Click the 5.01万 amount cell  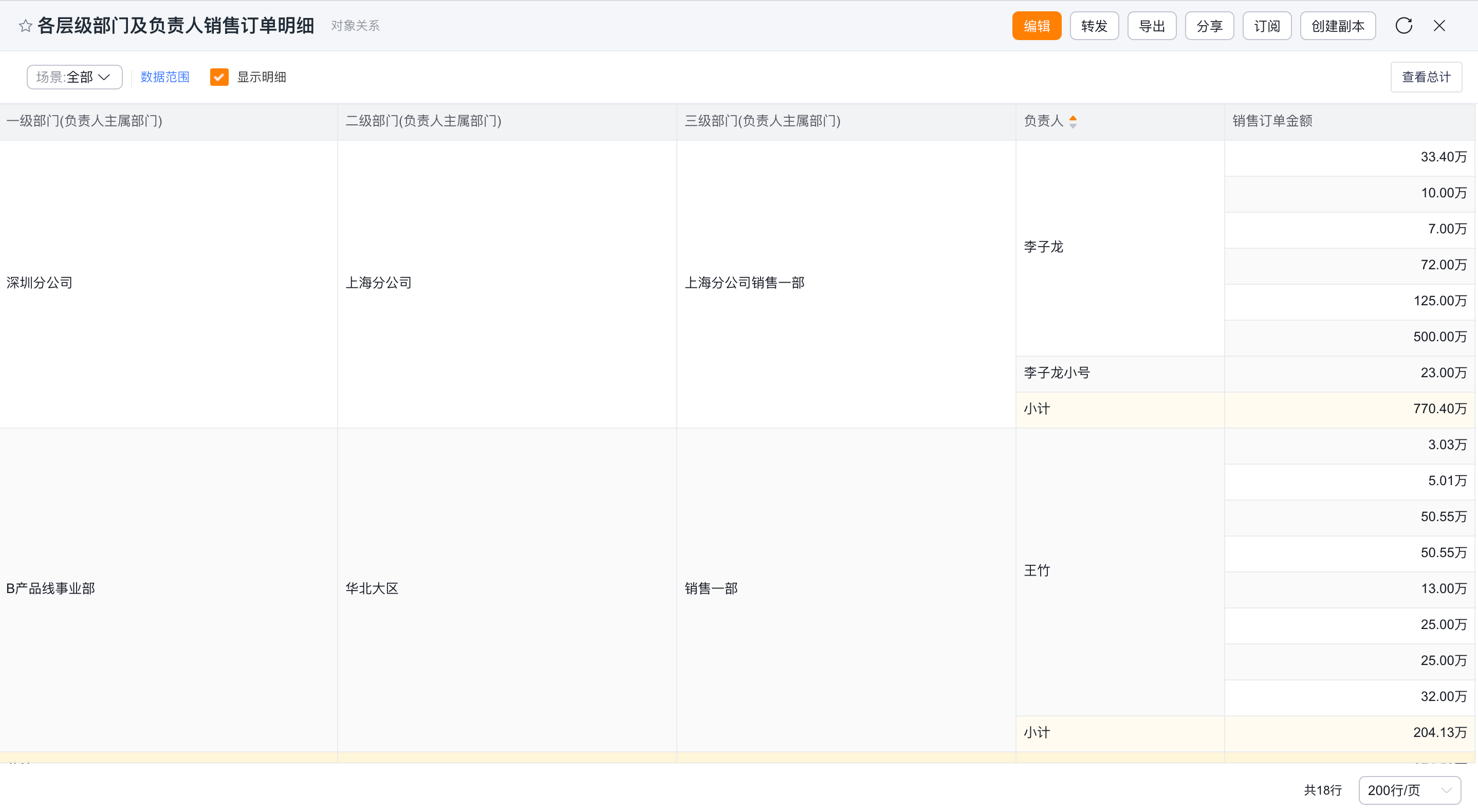tap(1350, 481)
